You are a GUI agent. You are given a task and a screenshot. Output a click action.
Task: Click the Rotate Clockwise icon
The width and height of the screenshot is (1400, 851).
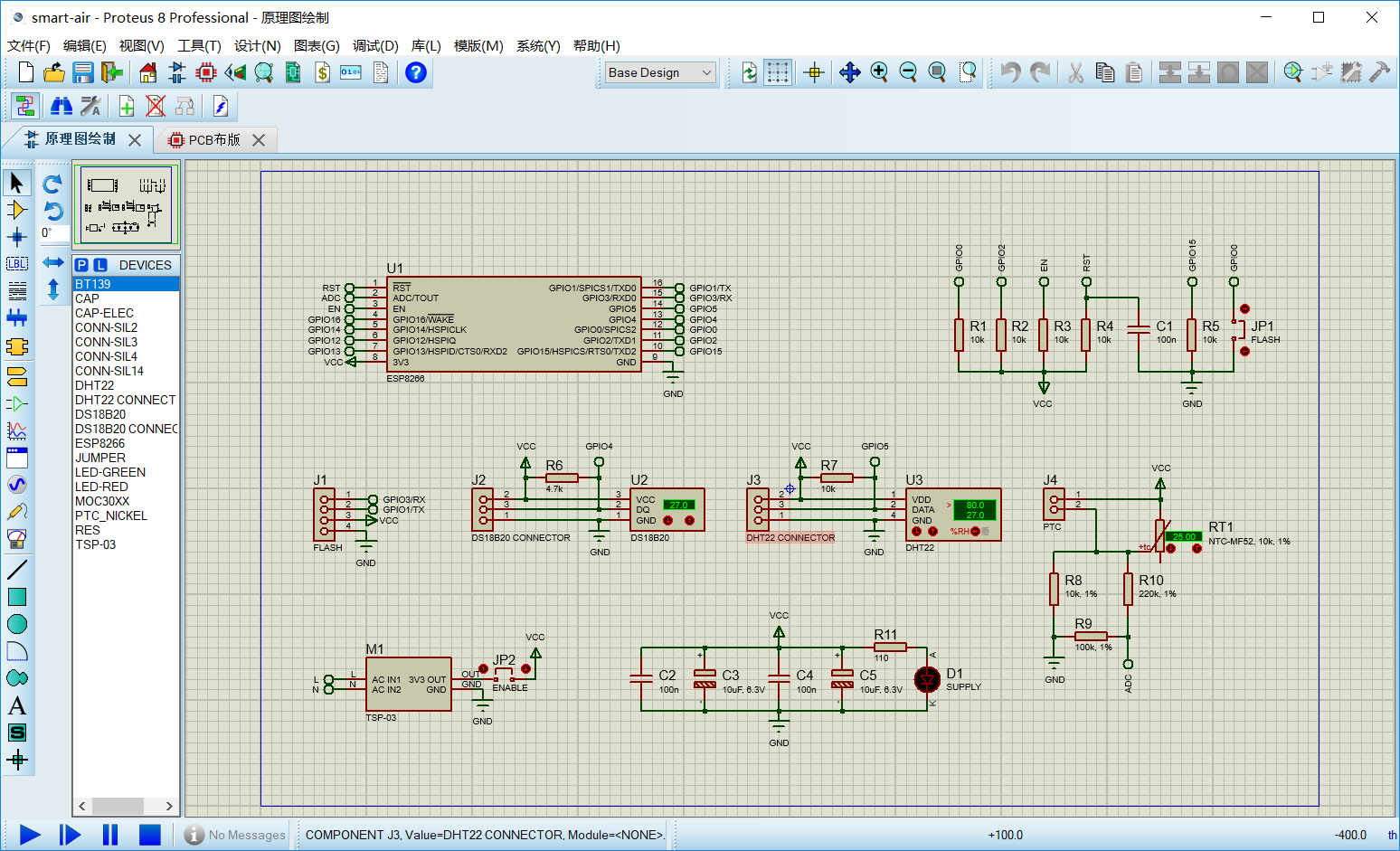(52, 184)
